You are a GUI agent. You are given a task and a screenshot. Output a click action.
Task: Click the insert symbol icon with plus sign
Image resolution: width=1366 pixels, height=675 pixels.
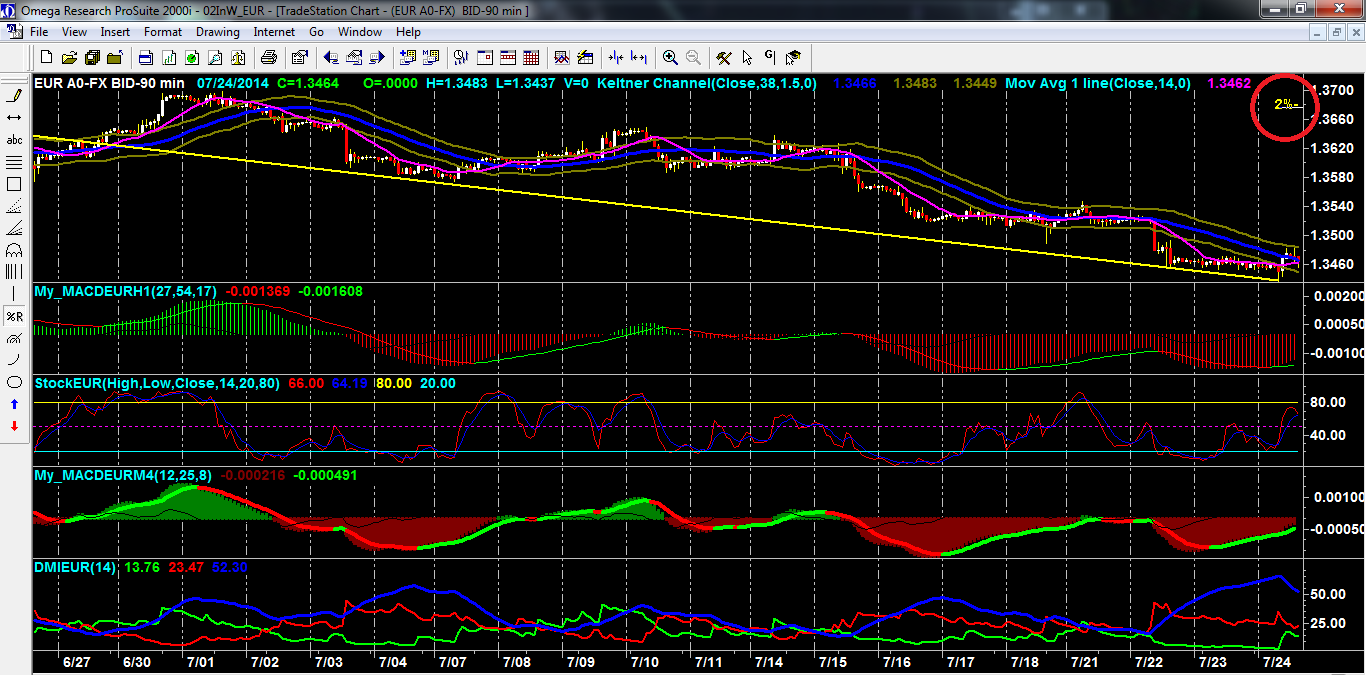click(x=408, y=57)
